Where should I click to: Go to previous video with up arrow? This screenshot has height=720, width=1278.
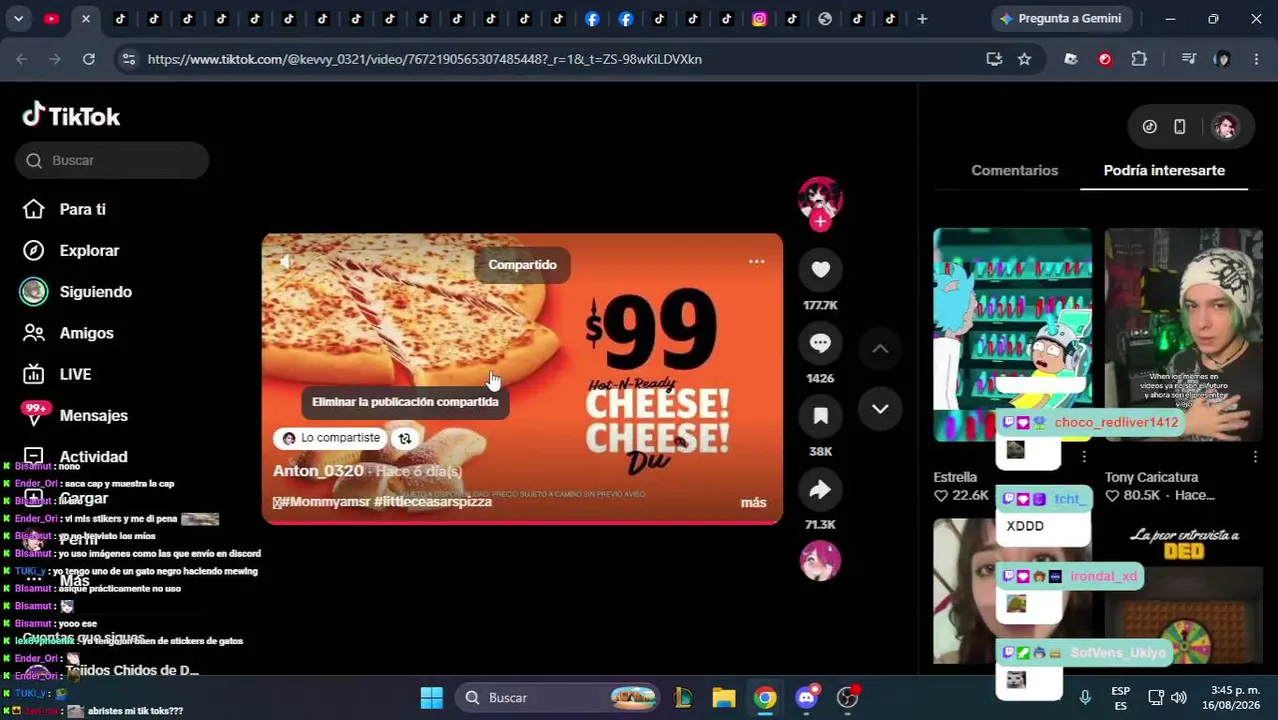click(880, 349)
